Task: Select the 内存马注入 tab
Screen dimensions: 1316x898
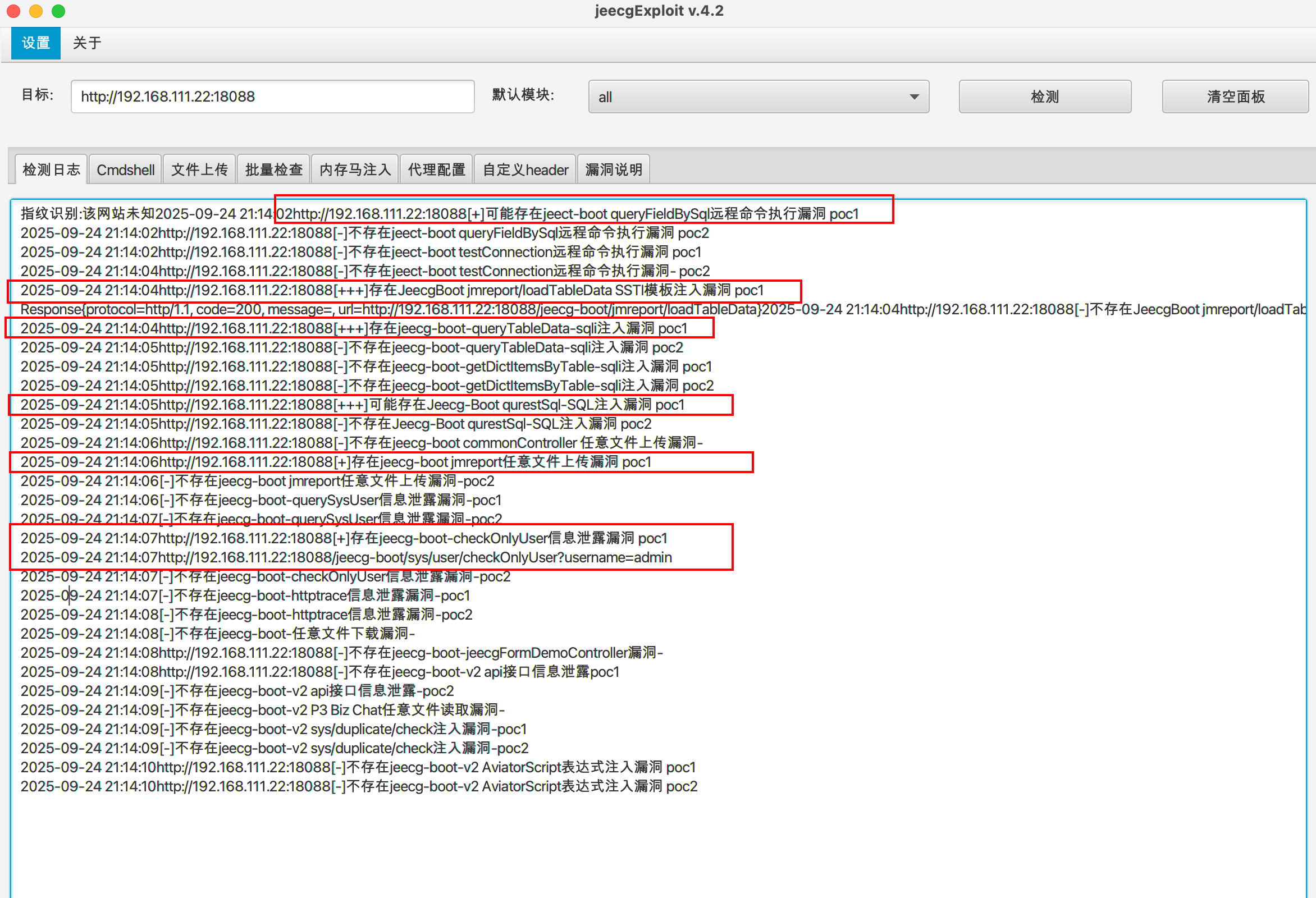Action: [x=355, y=170]
